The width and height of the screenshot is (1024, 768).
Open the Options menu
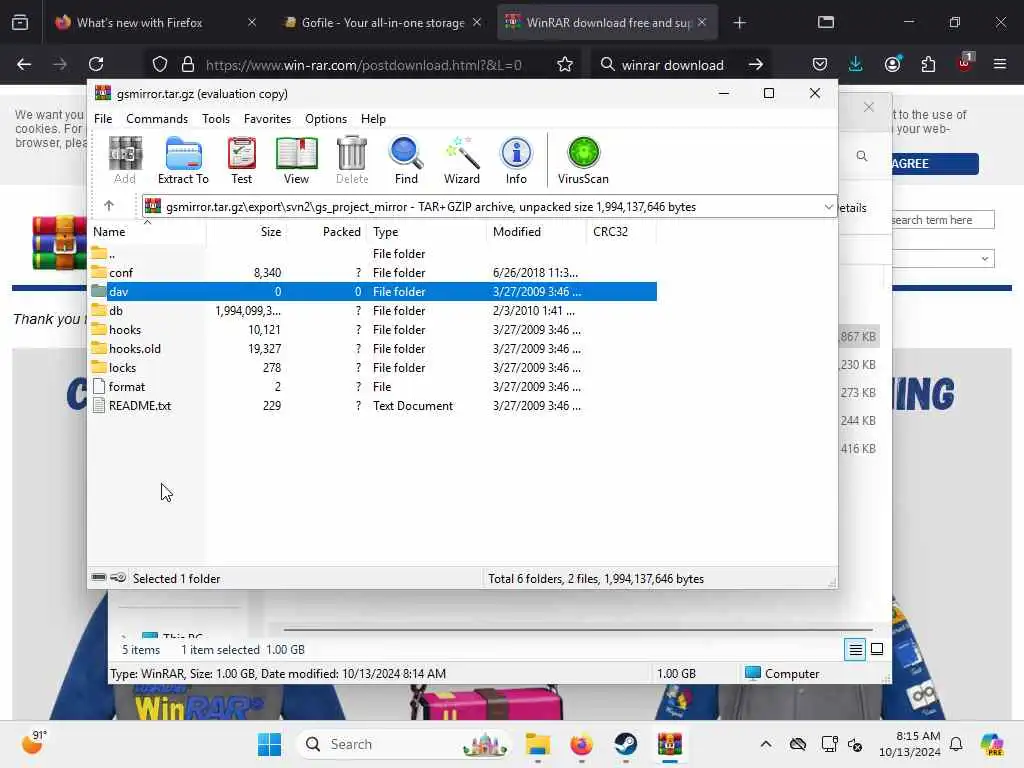coord(326,119)
